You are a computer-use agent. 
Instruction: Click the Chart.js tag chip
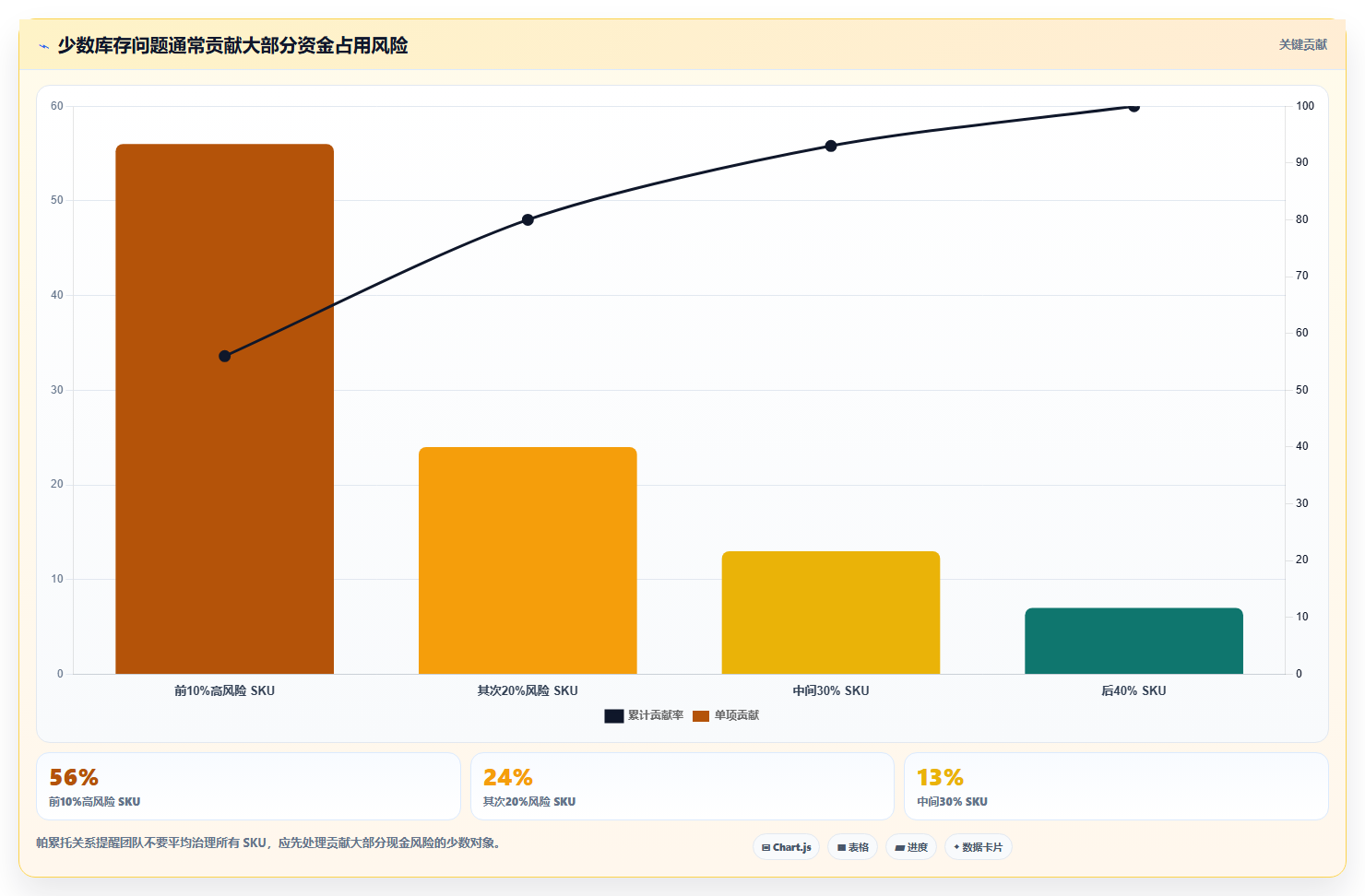786,847
